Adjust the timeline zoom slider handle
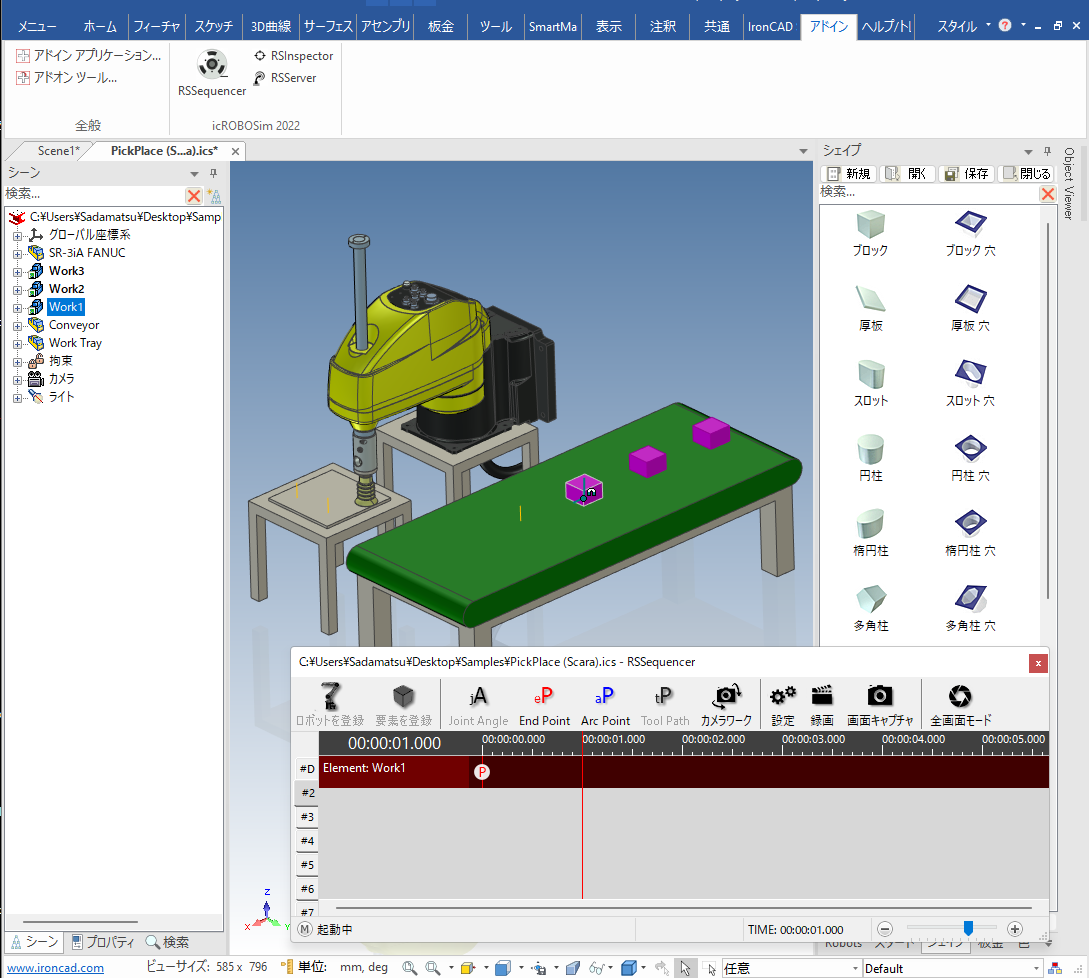This screenshot has width=1089, height=978. pyautogui.click(x=968, y=928)
